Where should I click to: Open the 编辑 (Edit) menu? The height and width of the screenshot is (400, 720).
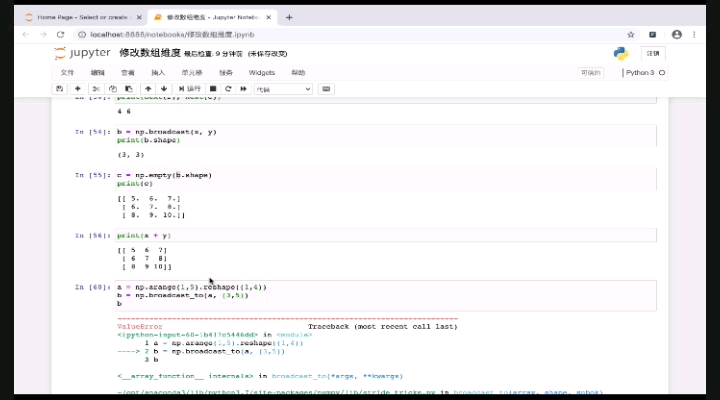pos(97,73)
